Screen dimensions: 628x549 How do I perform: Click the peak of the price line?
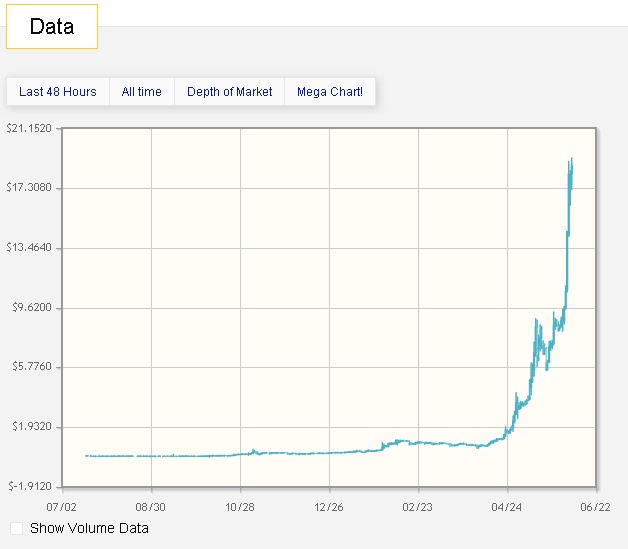(x=571, y=158)
